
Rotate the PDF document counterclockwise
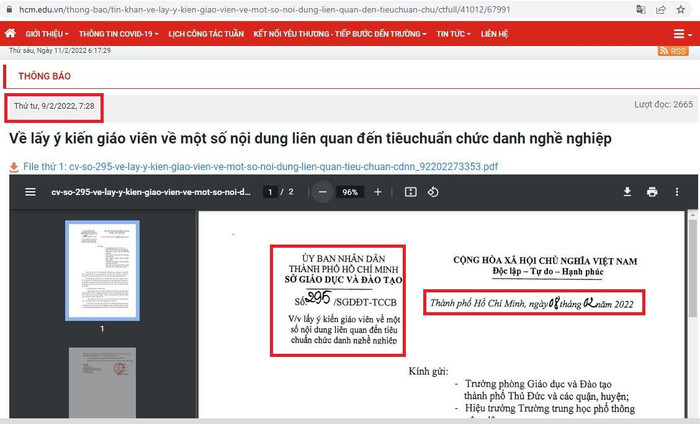pyautogui.click(x=433, y=192)
